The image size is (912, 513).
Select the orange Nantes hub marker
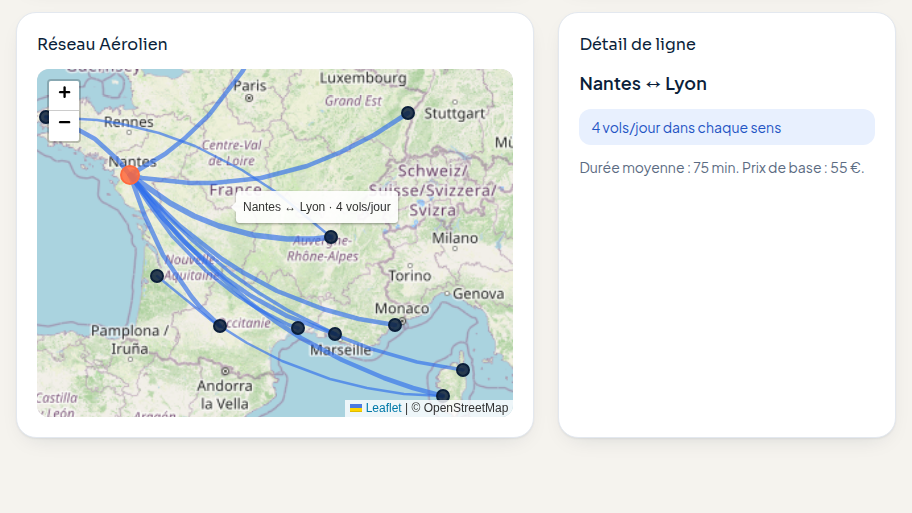[x=130, y=175]
